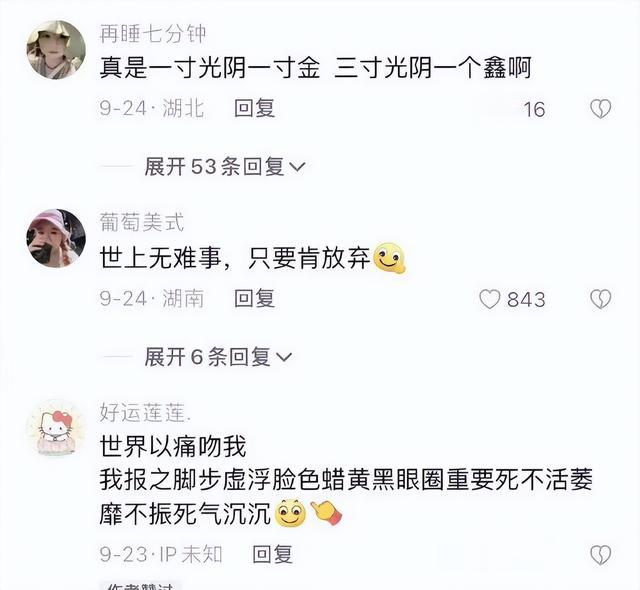
Task: Tap the pointing hand emoji in last comment
Action: [327, 512]
